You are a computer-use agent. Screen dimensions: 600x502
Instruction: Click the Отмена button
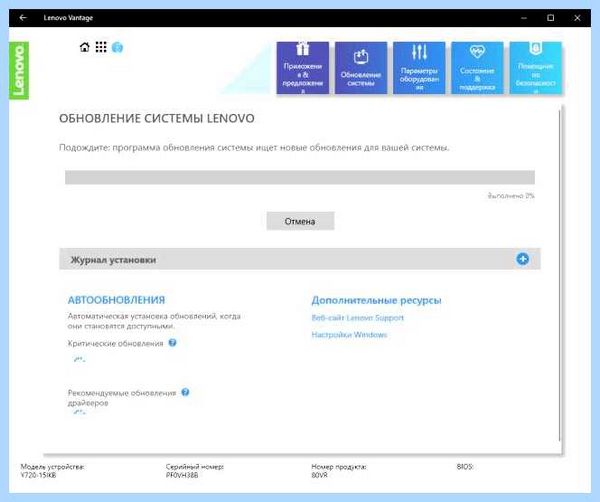(x=300, y=221)
